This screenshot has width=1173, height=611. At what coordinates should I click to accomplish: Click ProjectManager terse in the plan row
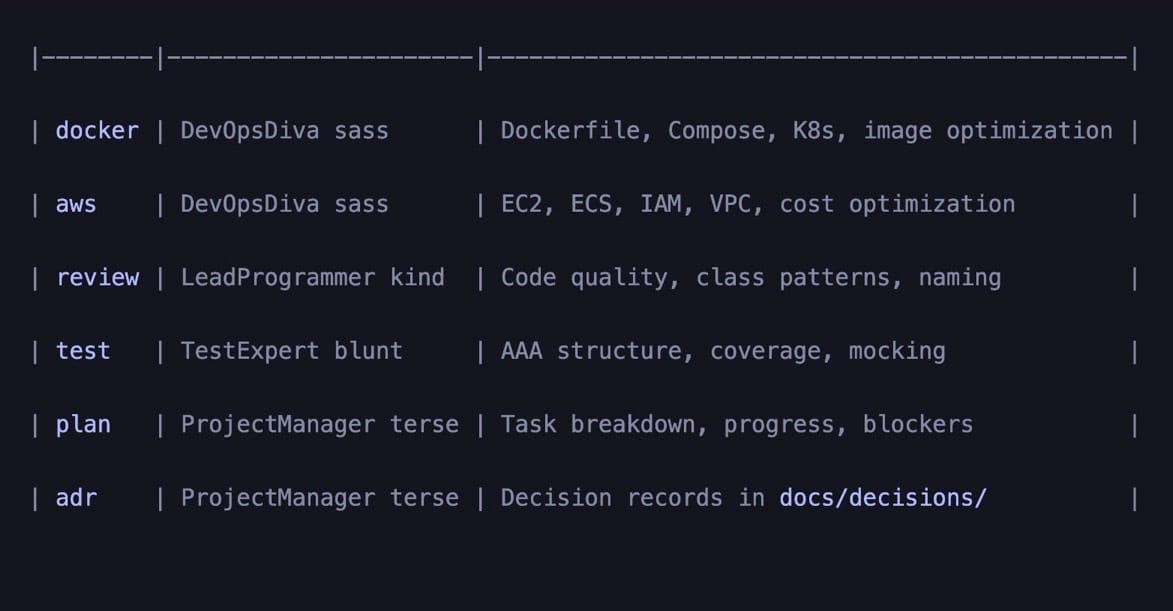click(x=319, y=424)
